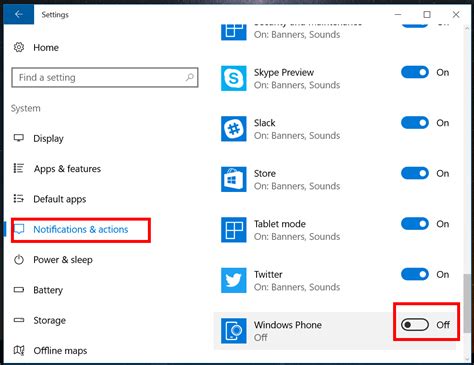Image resolution: width=474 pixels, height=365 pixels.
Task: Open Power & sleep settings
Action: click(63, 260)
